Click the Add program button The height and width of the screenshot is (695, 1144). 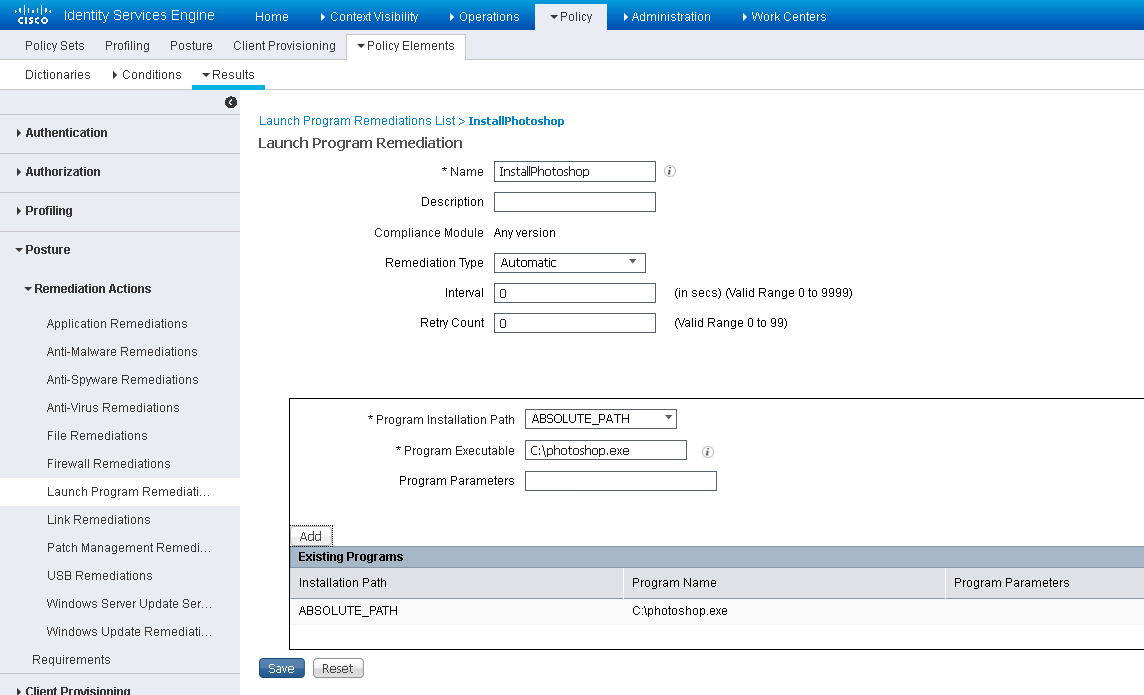coord(311,536)
